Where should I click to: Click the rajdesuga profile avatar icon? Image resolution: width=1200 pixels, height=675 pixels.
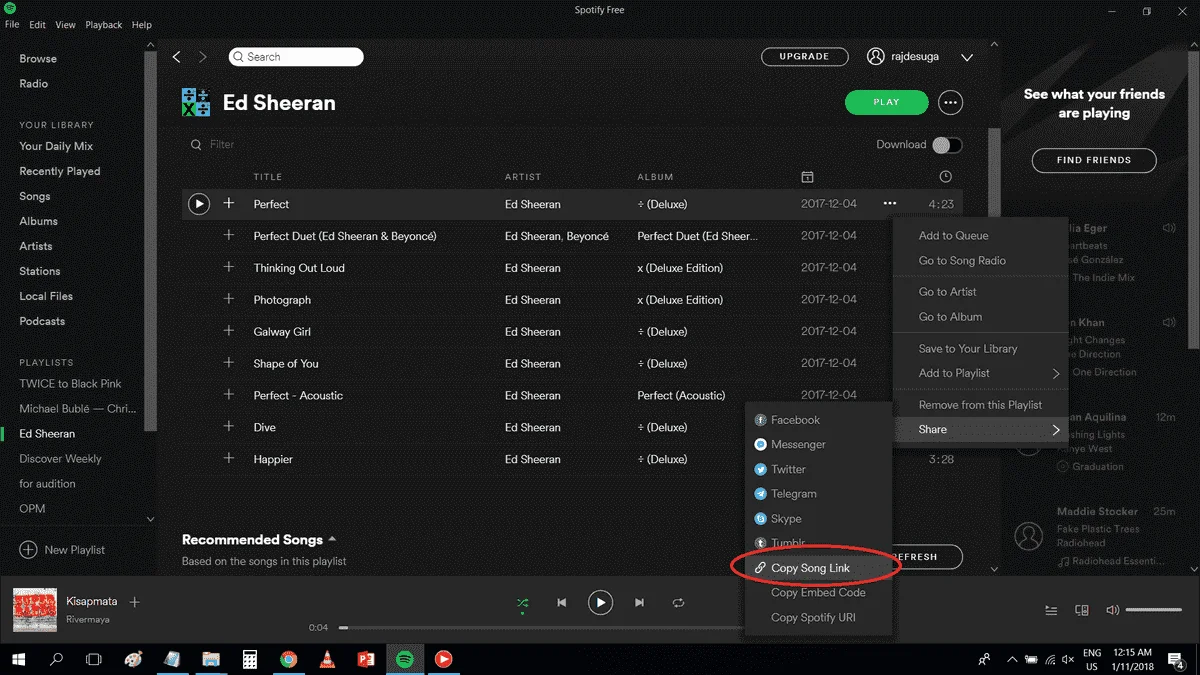coord(877,57)
